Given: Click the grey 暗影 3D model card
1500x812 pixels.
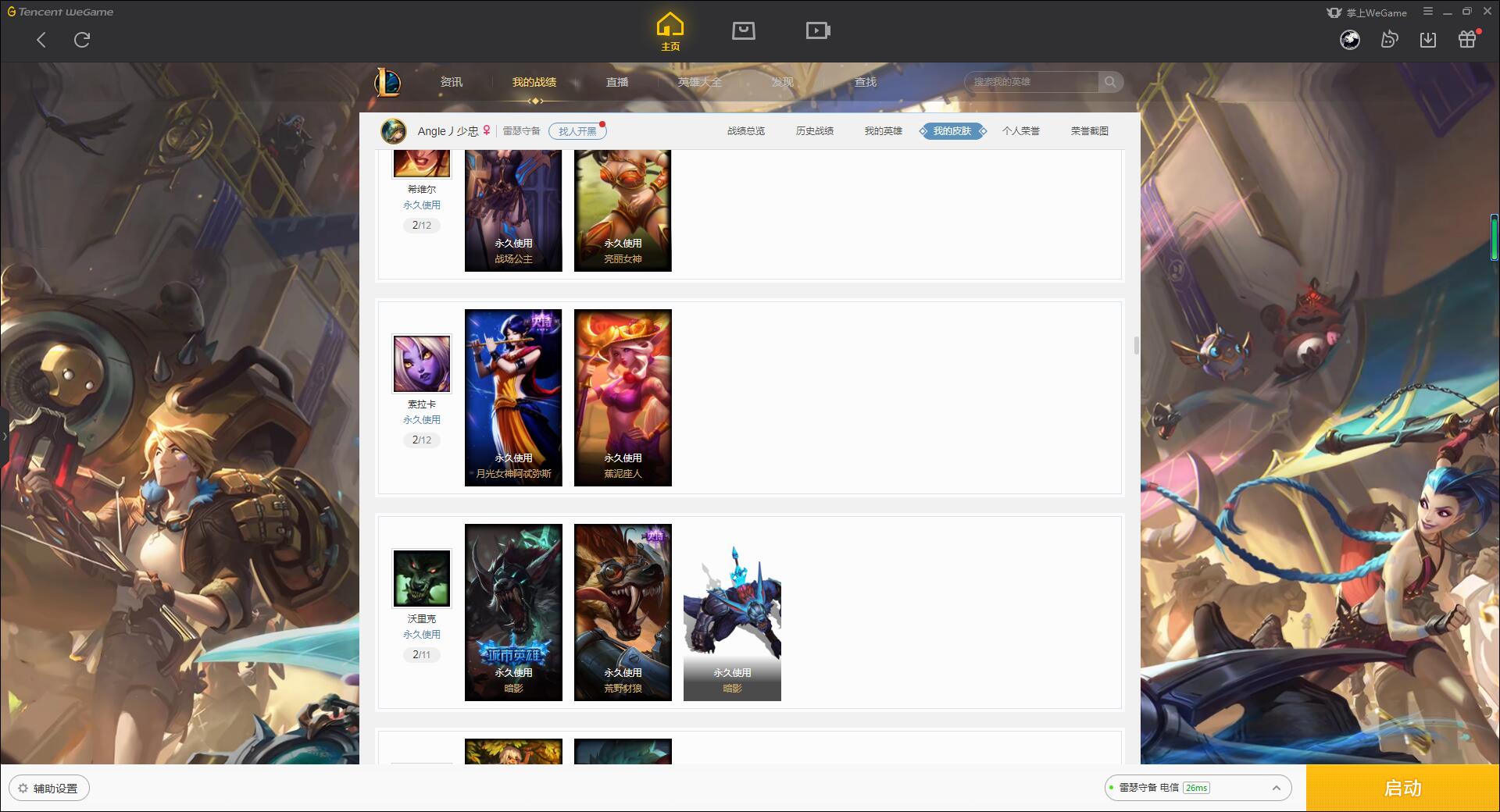Looking at the screenshot, I should (x=732, y=613).
